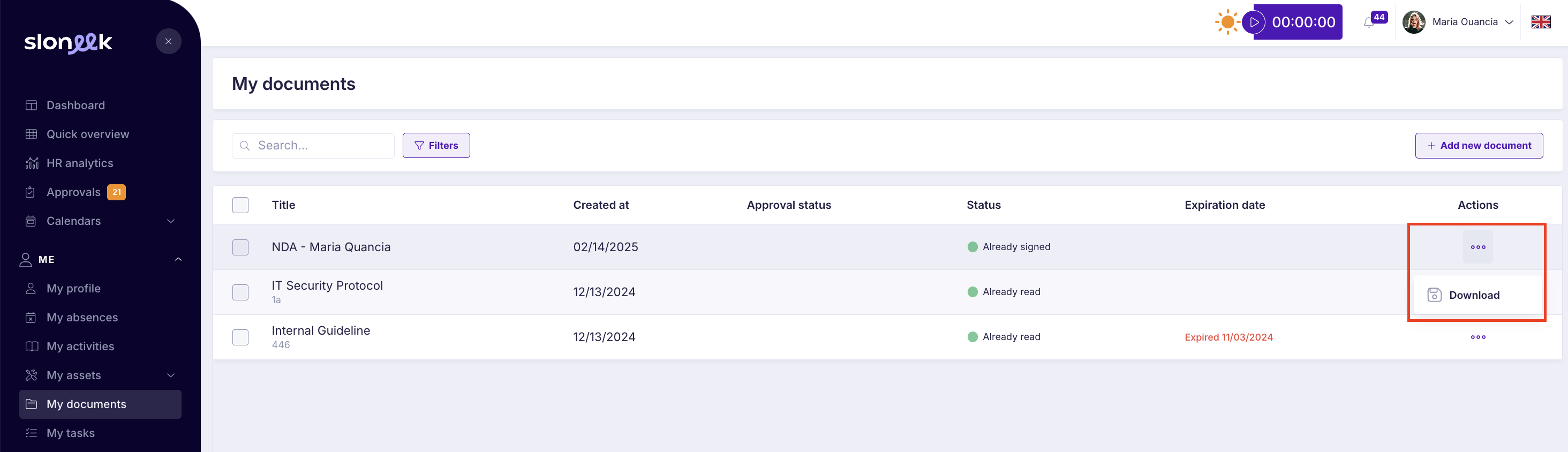Change language via the UK flag
Viewport: 1568px width, 452px height.
click(x=1541, y=22)
